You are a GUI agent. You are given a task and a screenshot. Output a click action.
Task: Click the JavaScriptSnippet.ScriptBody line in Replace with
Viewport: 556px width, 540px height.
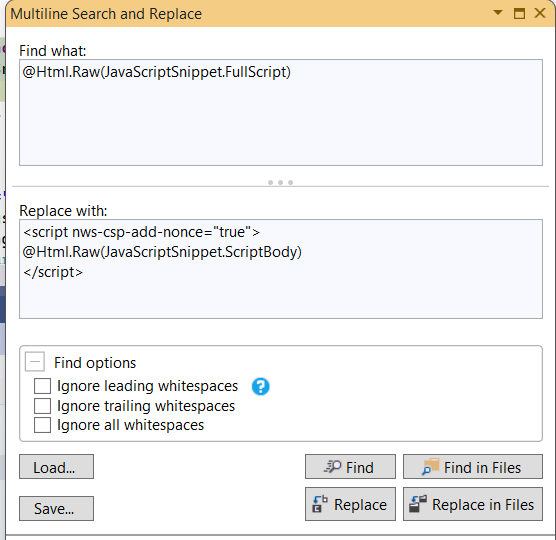tap(162, 252)
